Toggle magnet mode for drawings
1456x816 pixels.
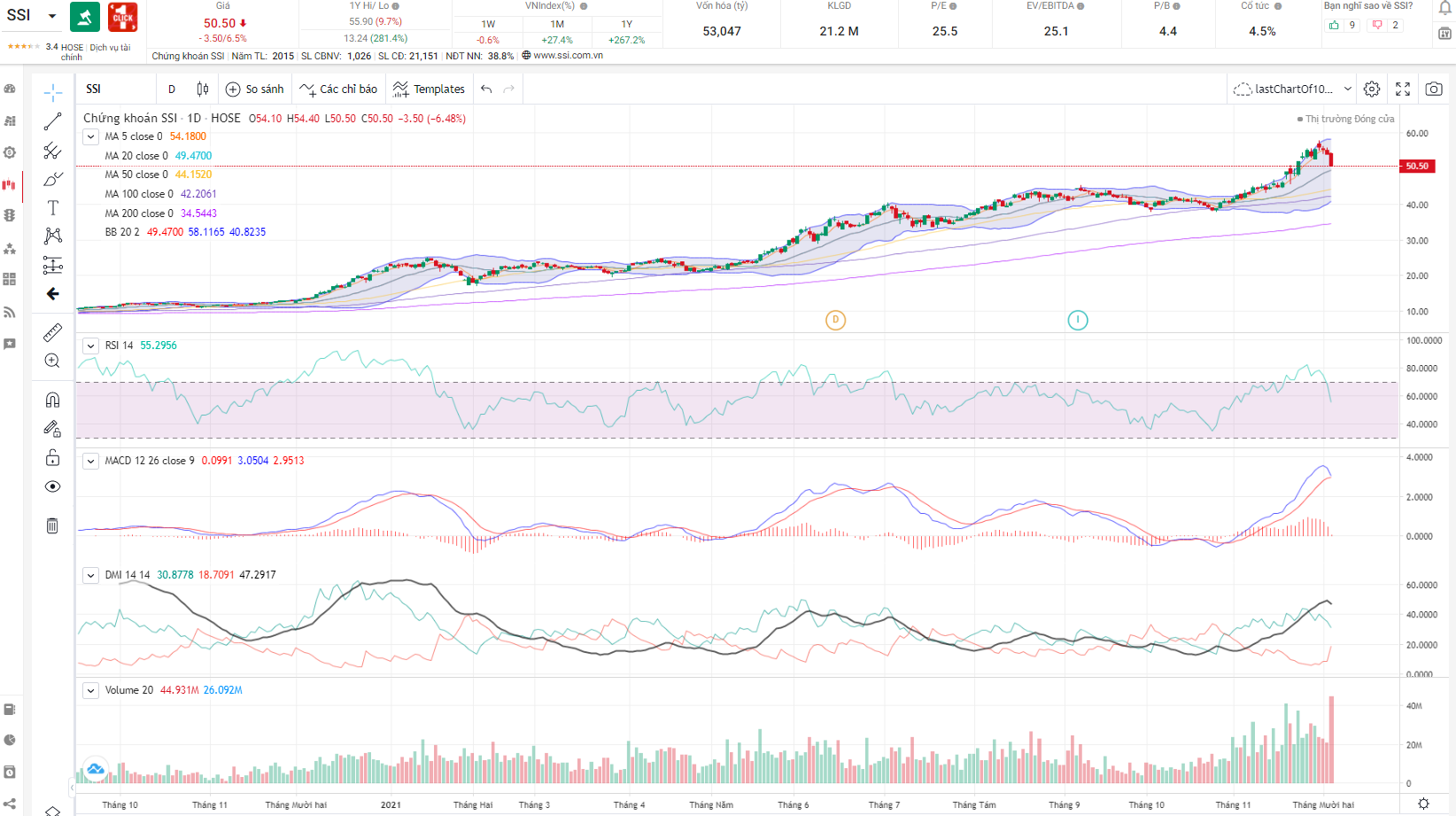coord(53,400)
